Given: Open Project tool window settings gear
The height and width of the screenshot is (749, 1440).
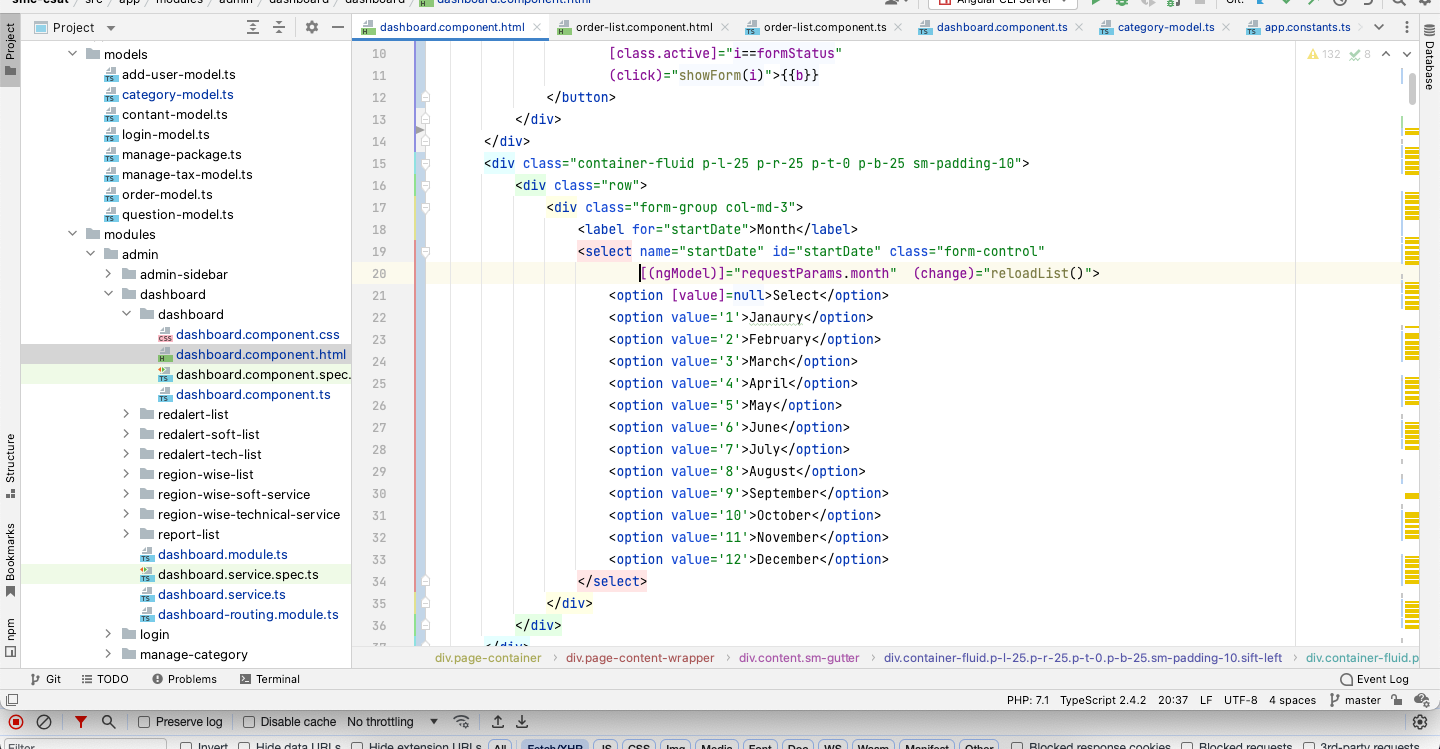Looking at the screenshot, I should (x=312, y=28).
